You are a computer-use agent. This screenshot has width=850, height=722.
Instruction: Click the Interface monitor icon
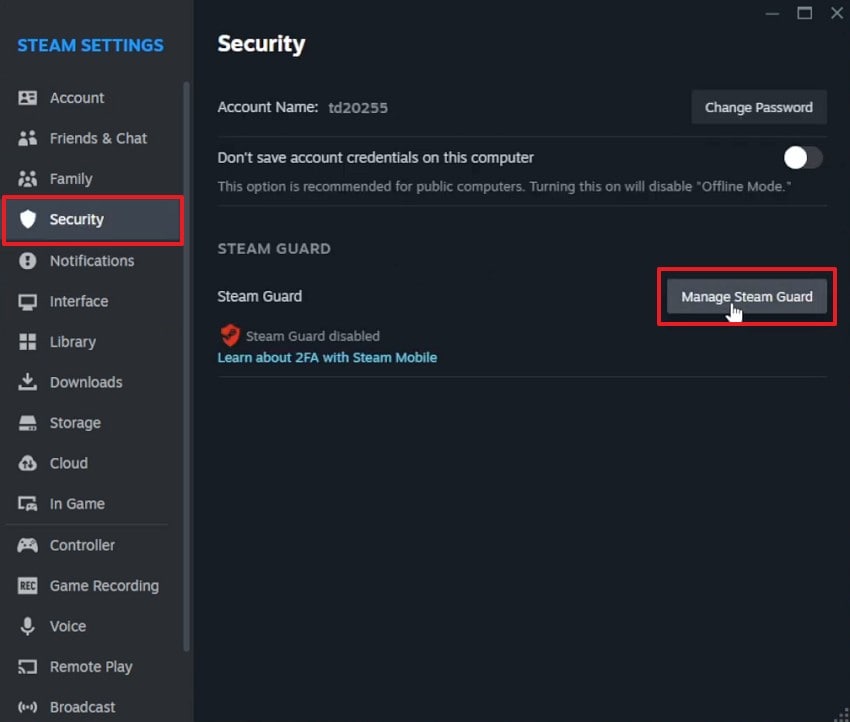[28, 301]
